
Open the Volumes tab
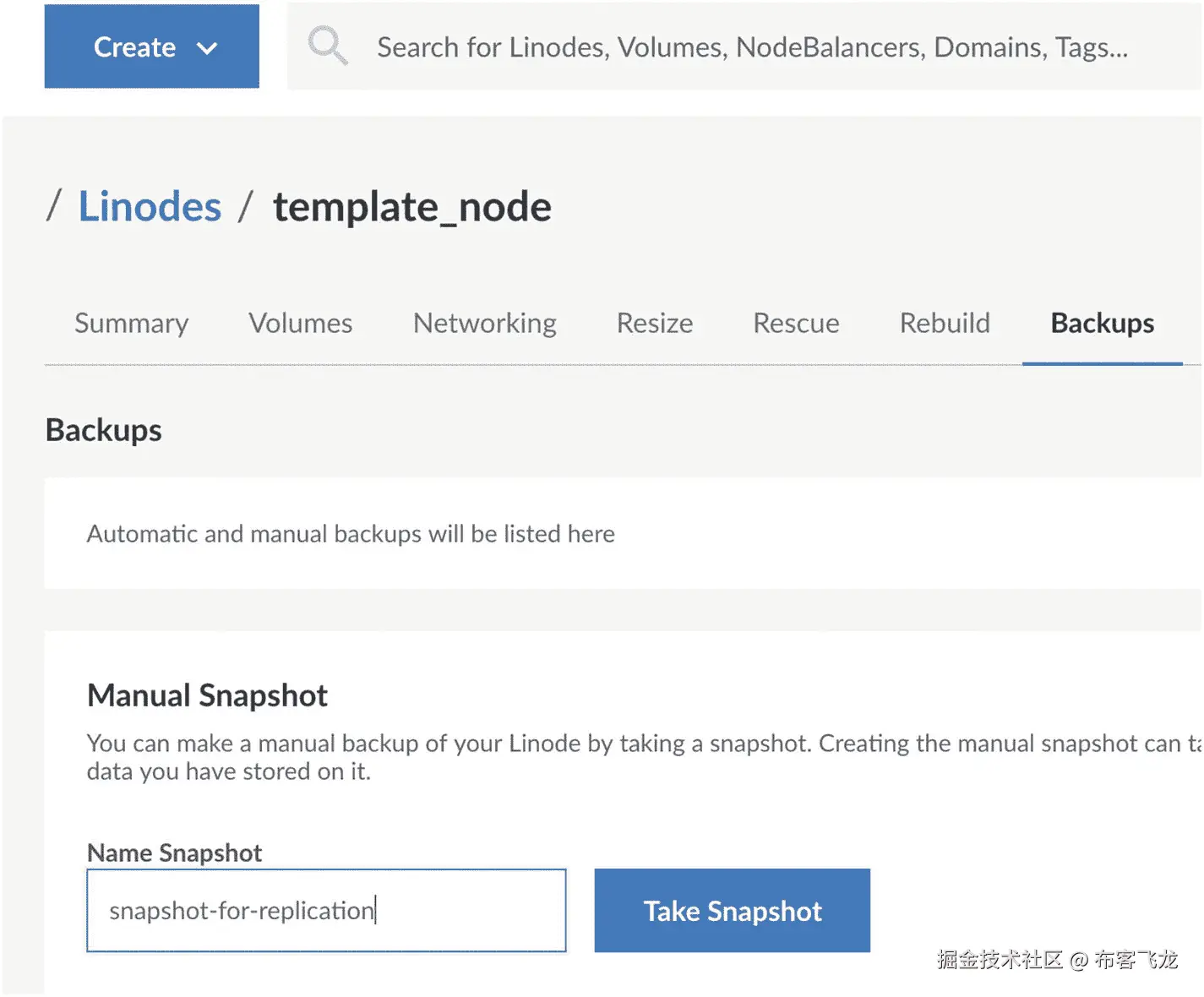coord(300,324)
